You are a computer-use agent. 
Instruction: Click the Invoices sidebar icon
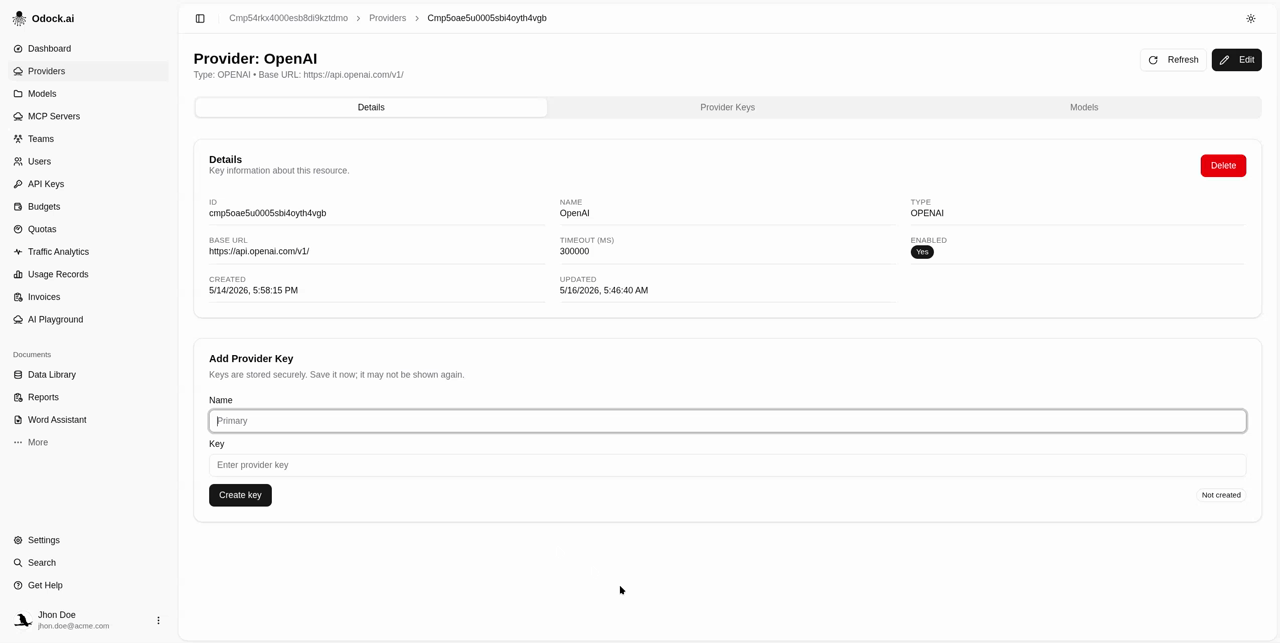pos(18,297)
